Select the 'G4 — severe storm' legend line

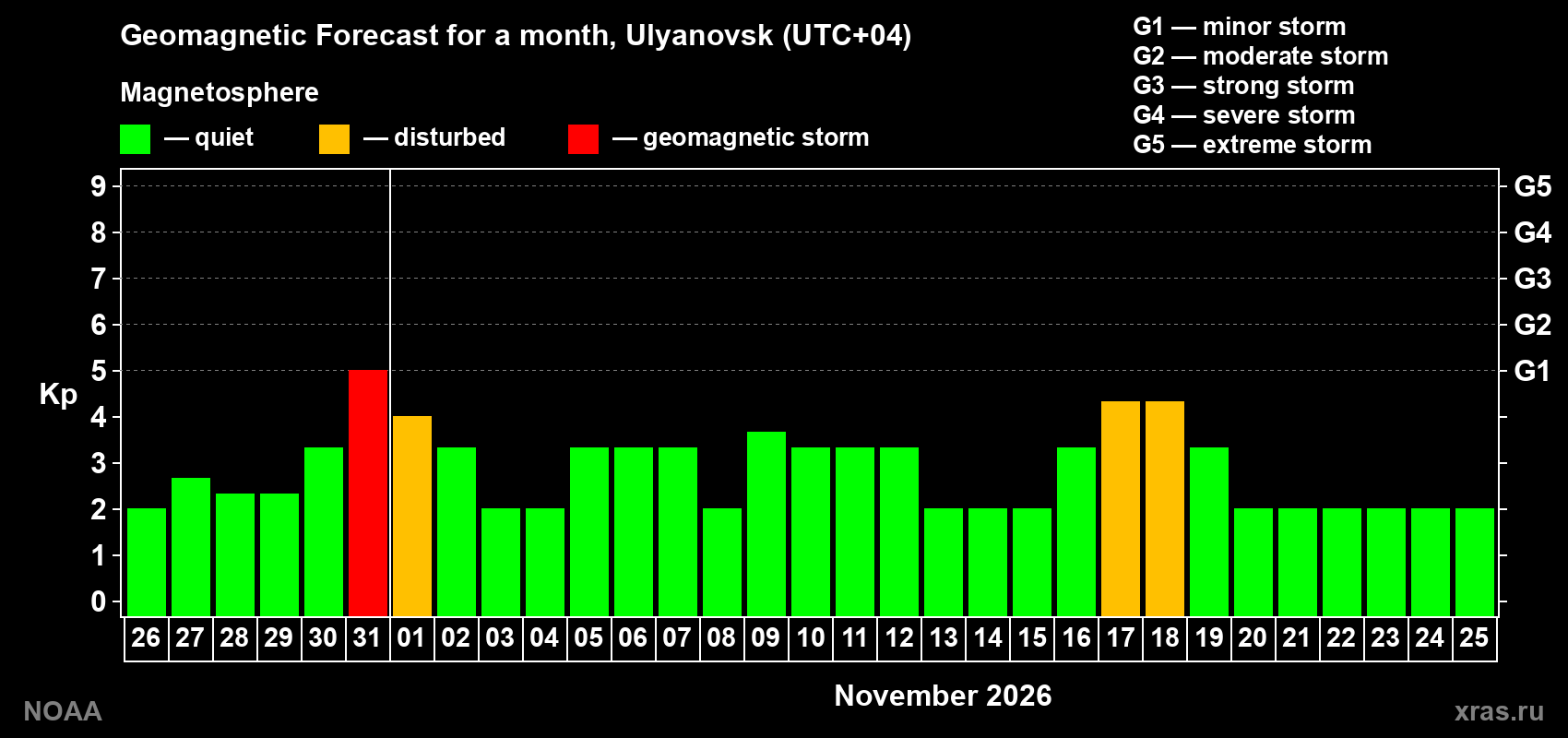[x=1244, y=115]
